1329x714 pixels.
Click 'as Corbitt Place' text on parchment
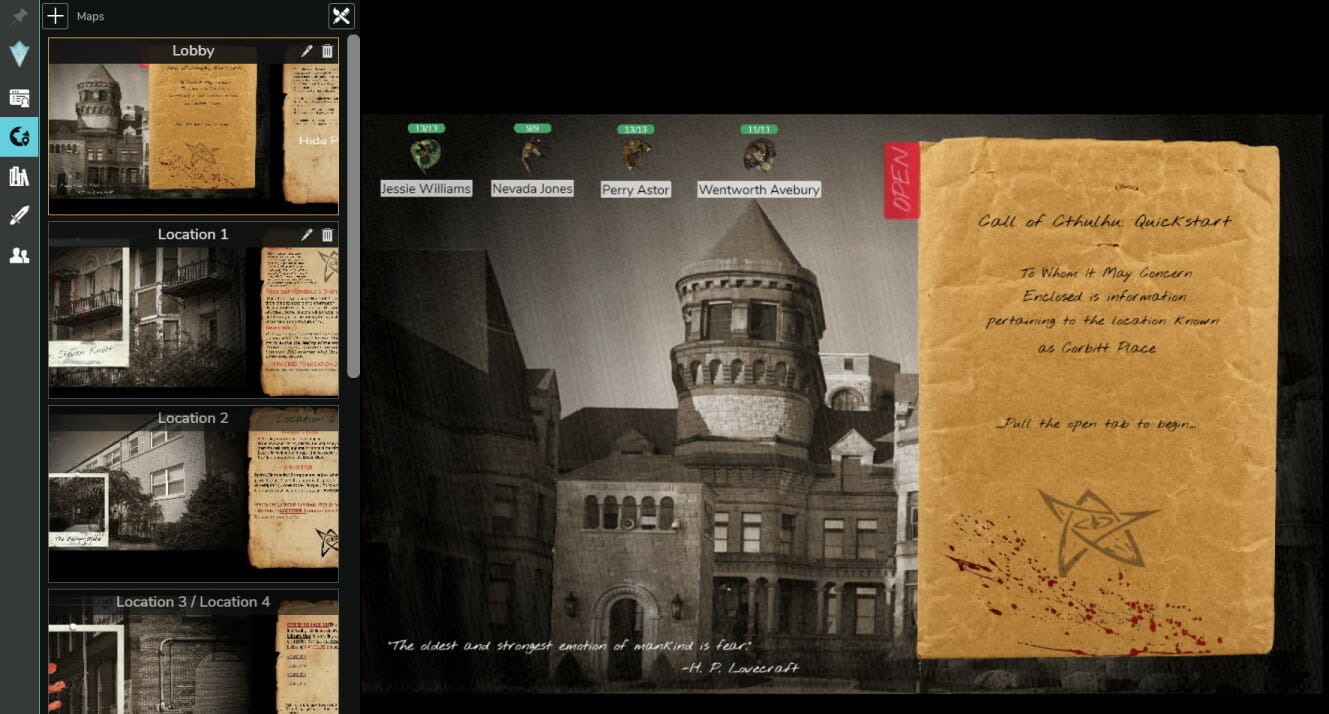click(x=1097, y=347)
